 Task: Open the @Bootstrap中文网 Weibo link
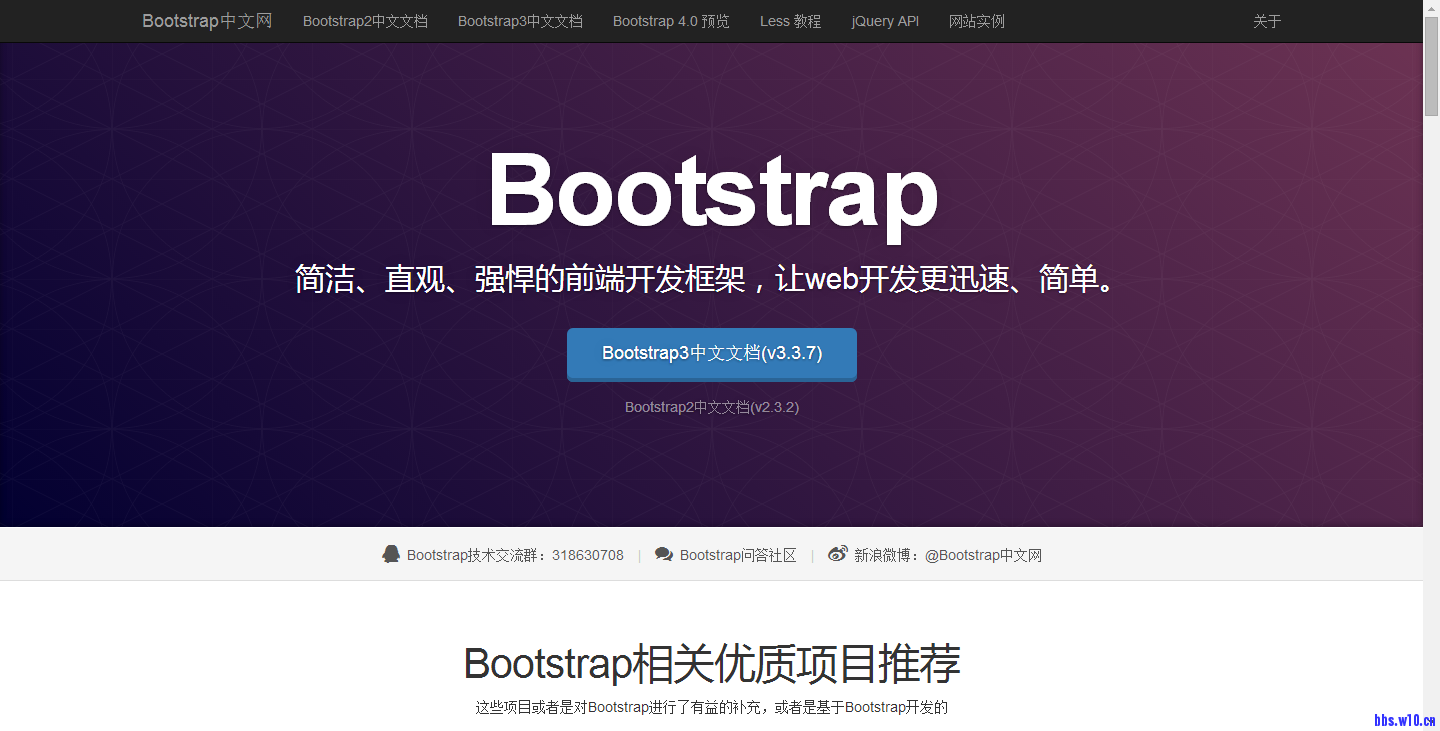coord(983,555)
